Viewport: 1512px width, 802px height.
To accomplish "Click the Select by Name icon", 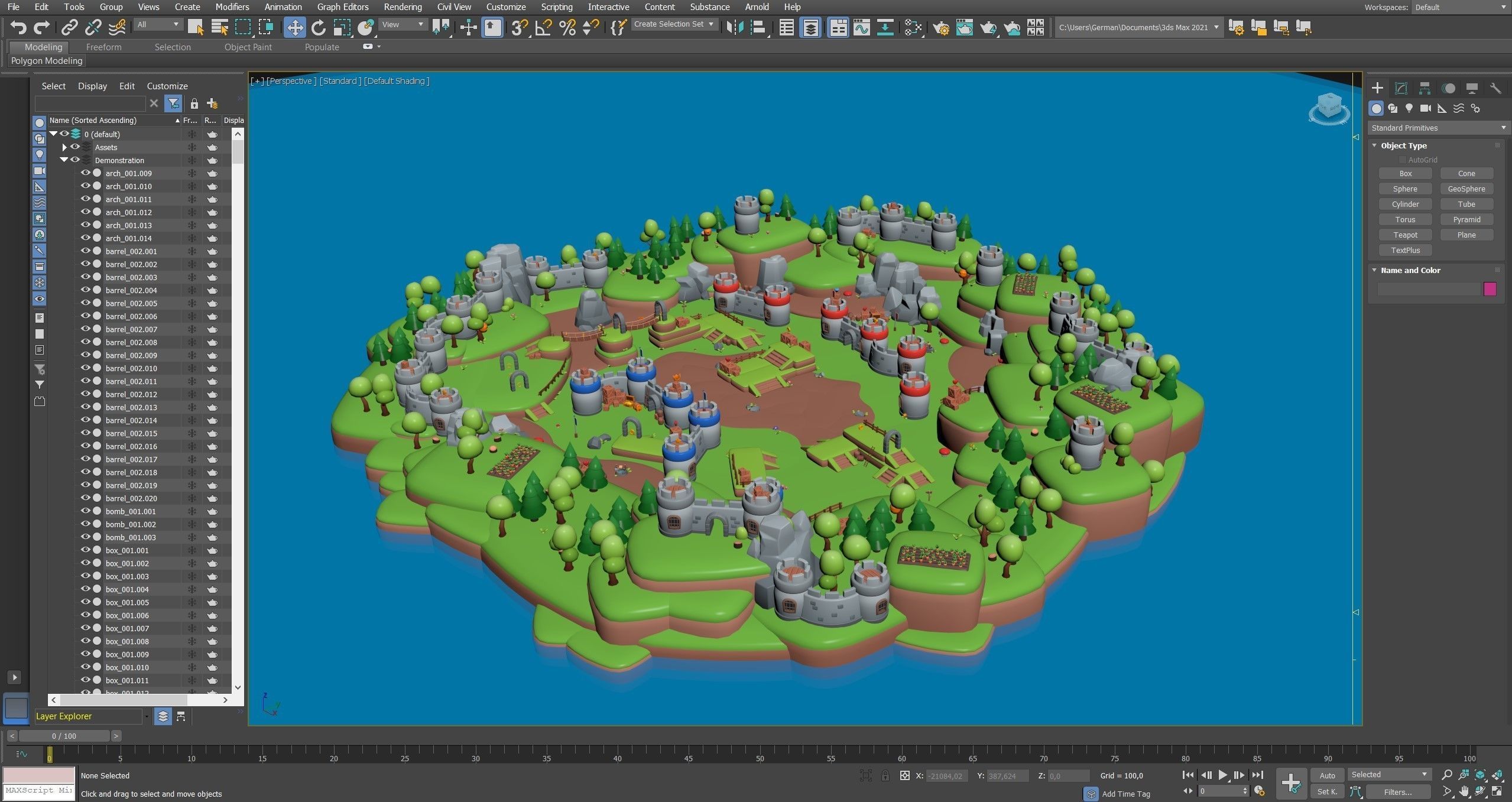I will click(219, 27).
